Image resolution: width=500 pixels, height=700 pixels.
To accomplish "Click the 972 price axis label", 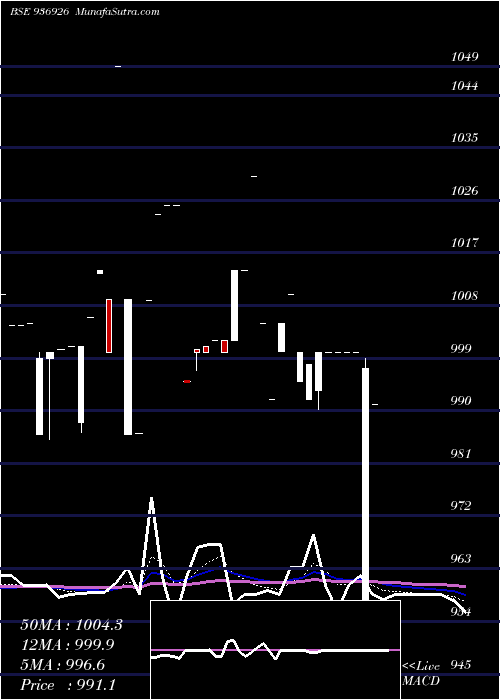I will (x=461, y=506).
